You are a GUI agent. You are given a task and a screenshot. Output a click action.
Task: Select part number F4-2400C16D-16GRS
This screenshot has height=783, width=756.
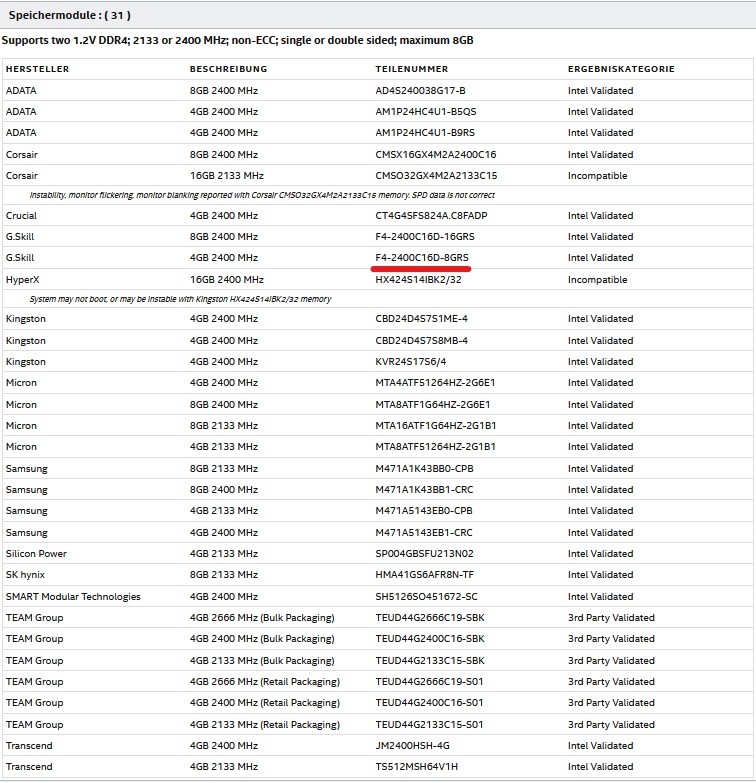pos(425,236)
